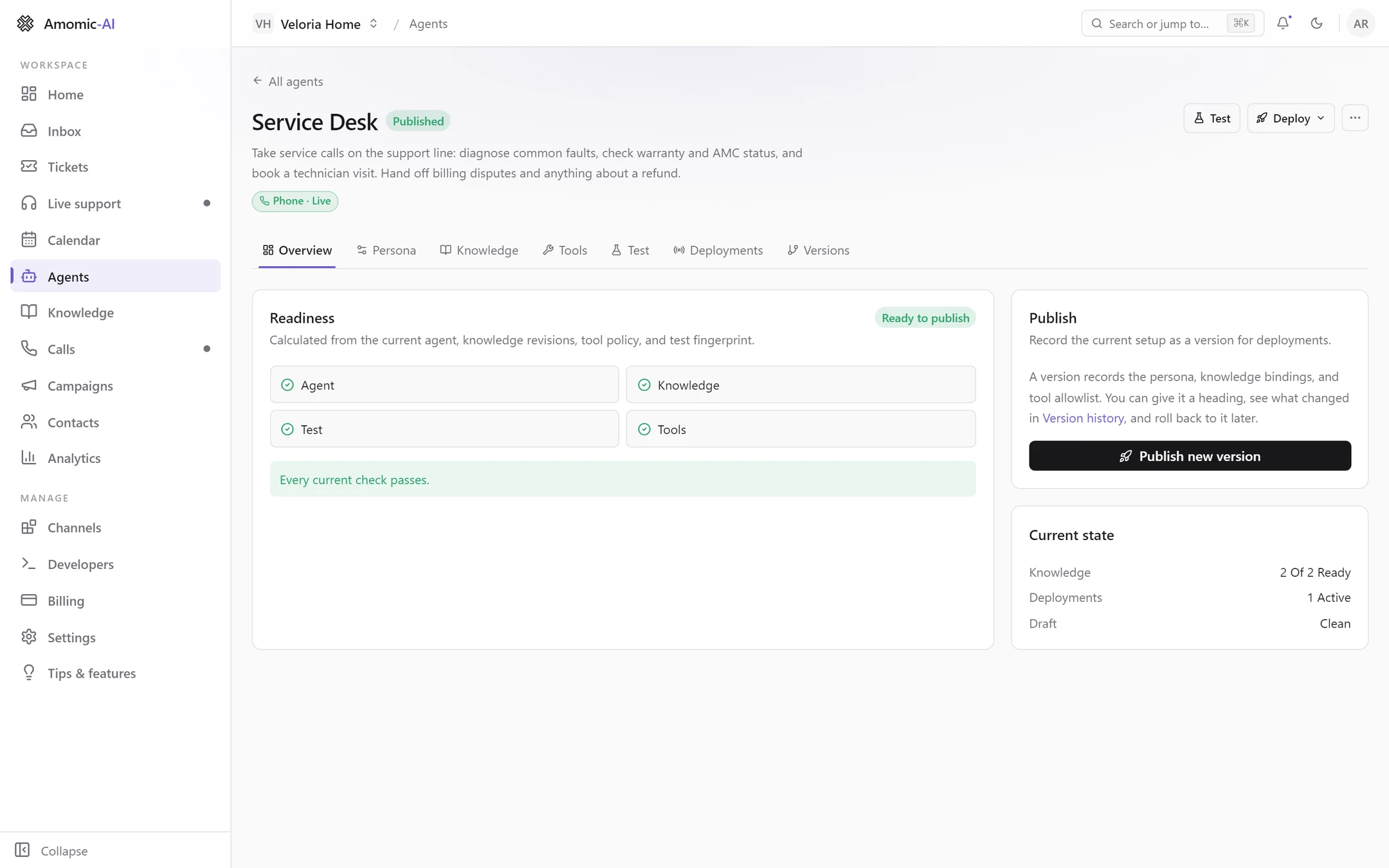This screenshot has width=1389, height=868.
Task: Switch to the Deployments tab
Action: [x=718, y=250]
